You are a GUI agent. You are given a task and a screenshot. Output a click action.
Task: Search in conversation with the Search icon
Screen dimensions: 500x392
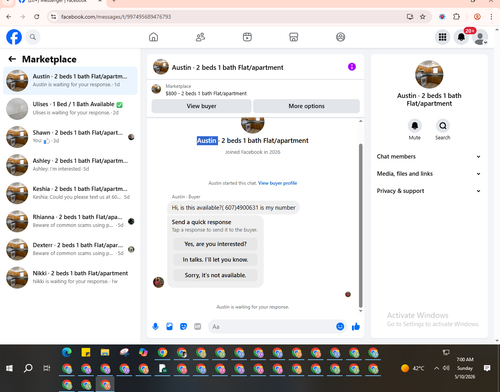point(443,126)
